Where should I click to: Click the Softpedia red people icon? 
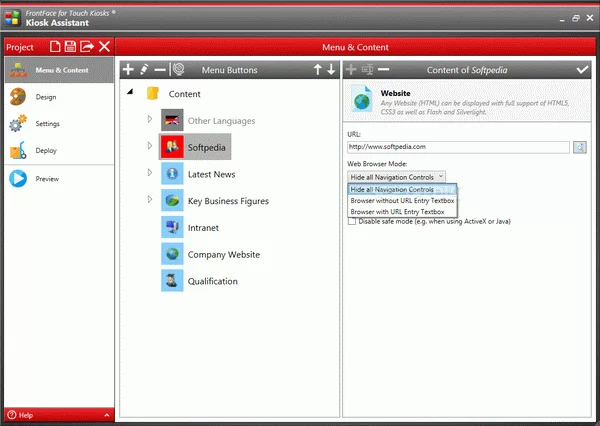[x=172, y=147]
